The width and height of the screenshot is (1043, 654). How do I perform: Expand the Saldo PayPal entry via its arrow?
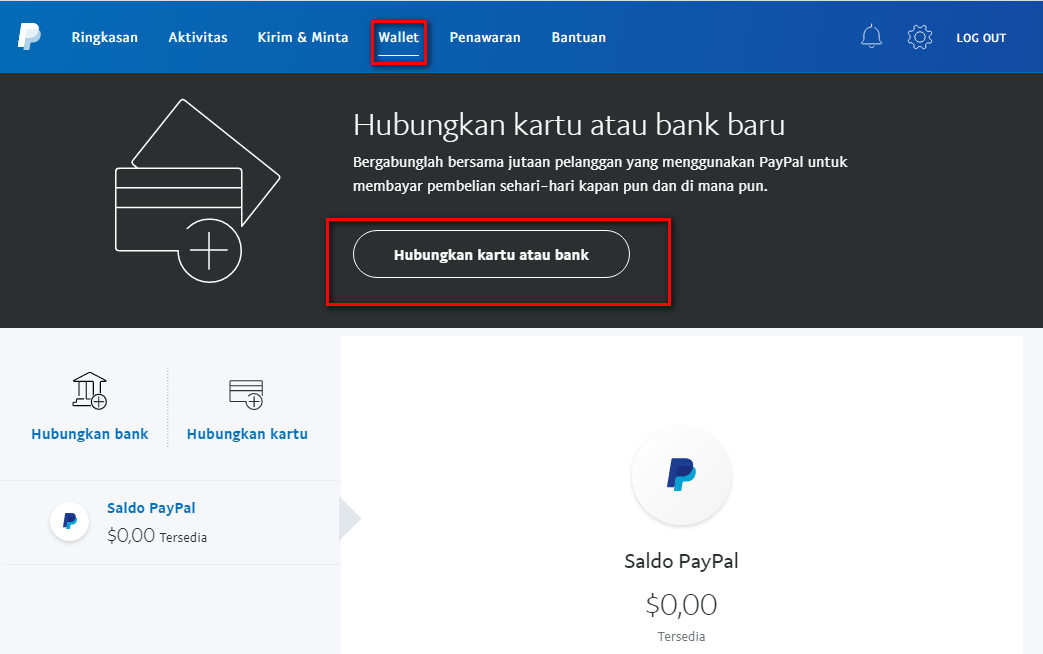click(347, 519)
